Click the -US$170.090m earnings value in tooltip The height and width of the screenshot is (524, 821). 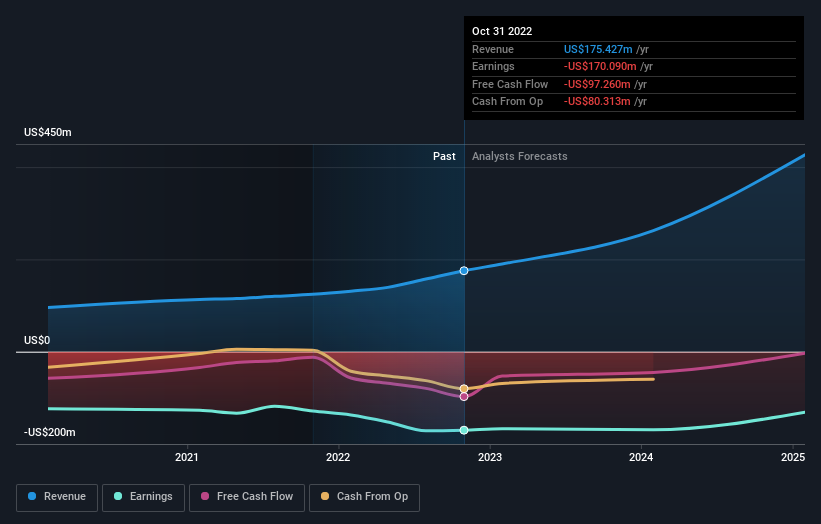pos(600,66)
